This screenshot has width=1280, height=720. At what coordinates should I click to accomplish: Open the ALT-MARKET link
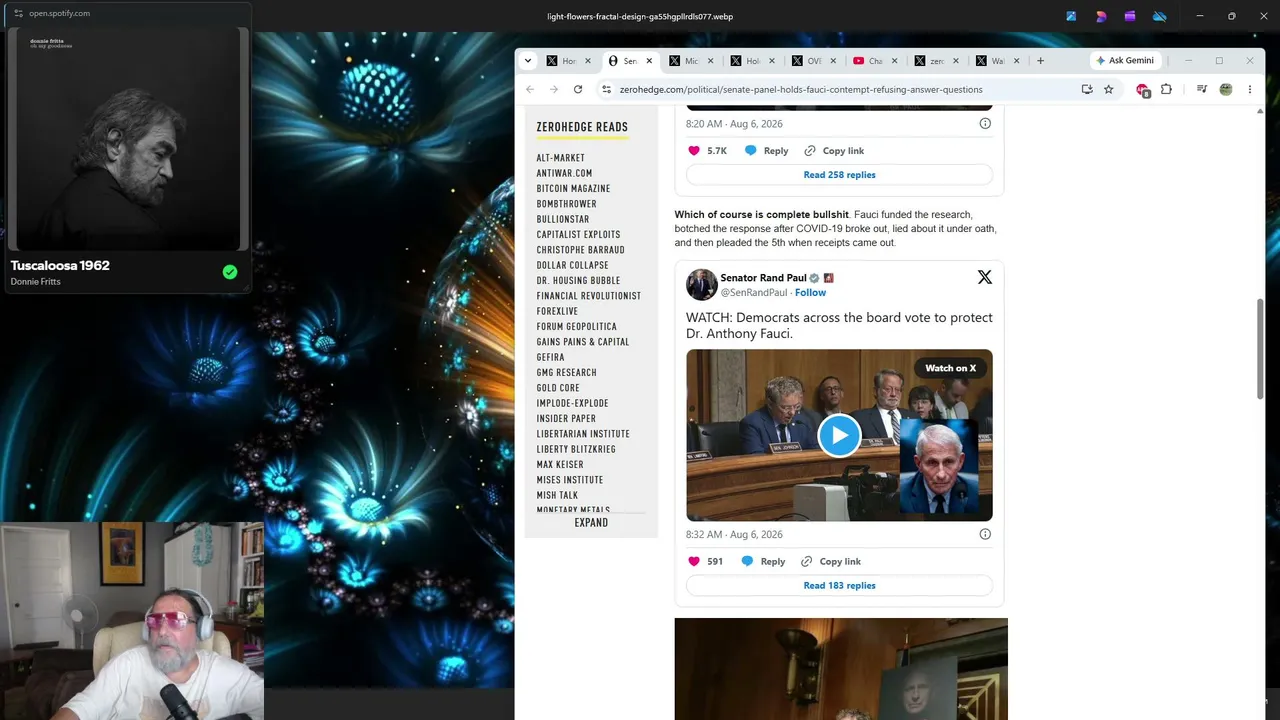[x=560, y=158]
